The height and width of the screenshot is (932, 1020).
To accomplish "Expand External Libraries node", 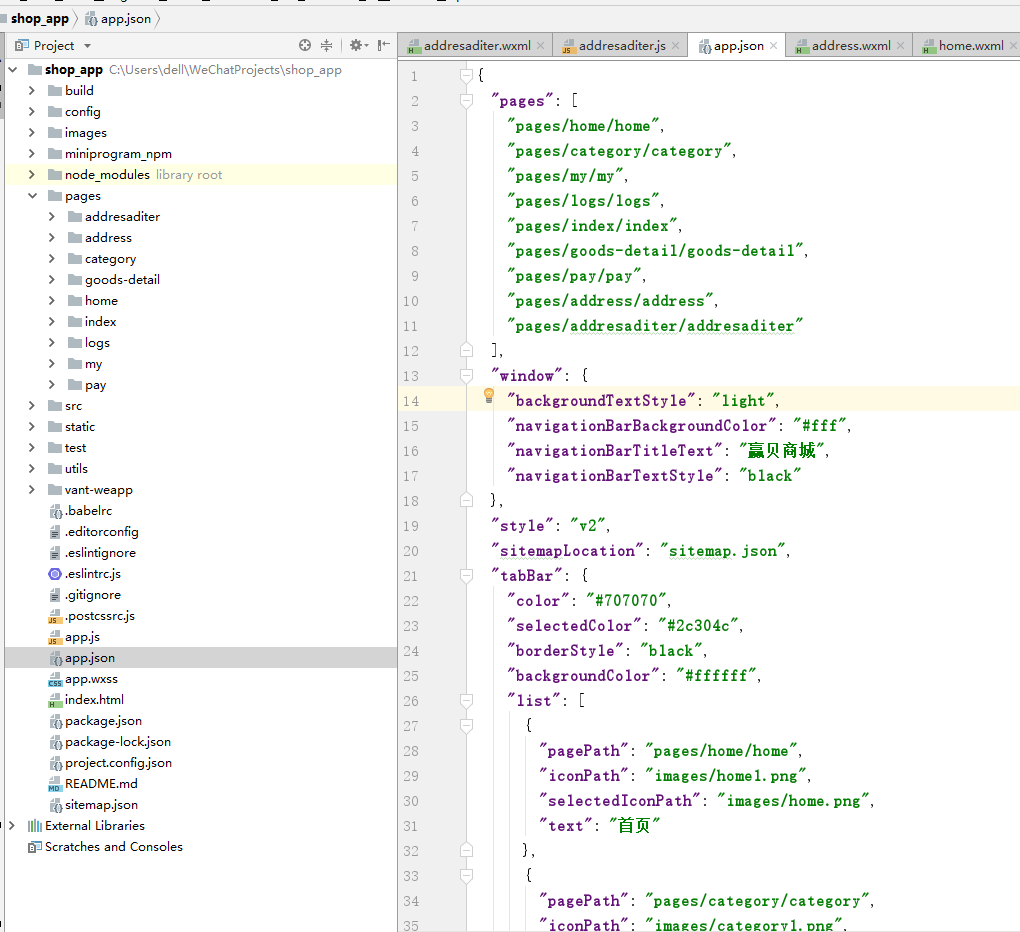I will [x=12, y=826].
